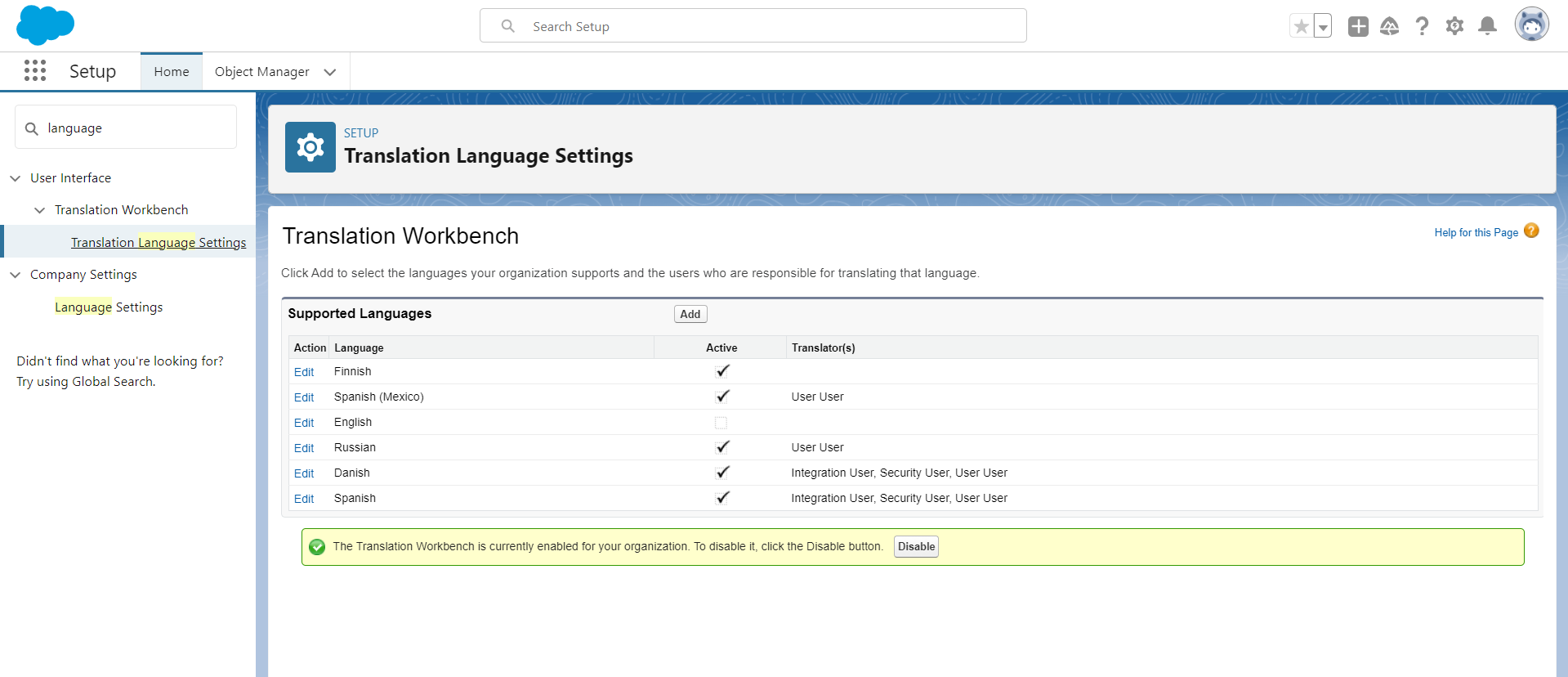This screenshot has height=677, width=1568.
Task: Collapse the User Interface tree section
Action: click(x=16, y=178)
